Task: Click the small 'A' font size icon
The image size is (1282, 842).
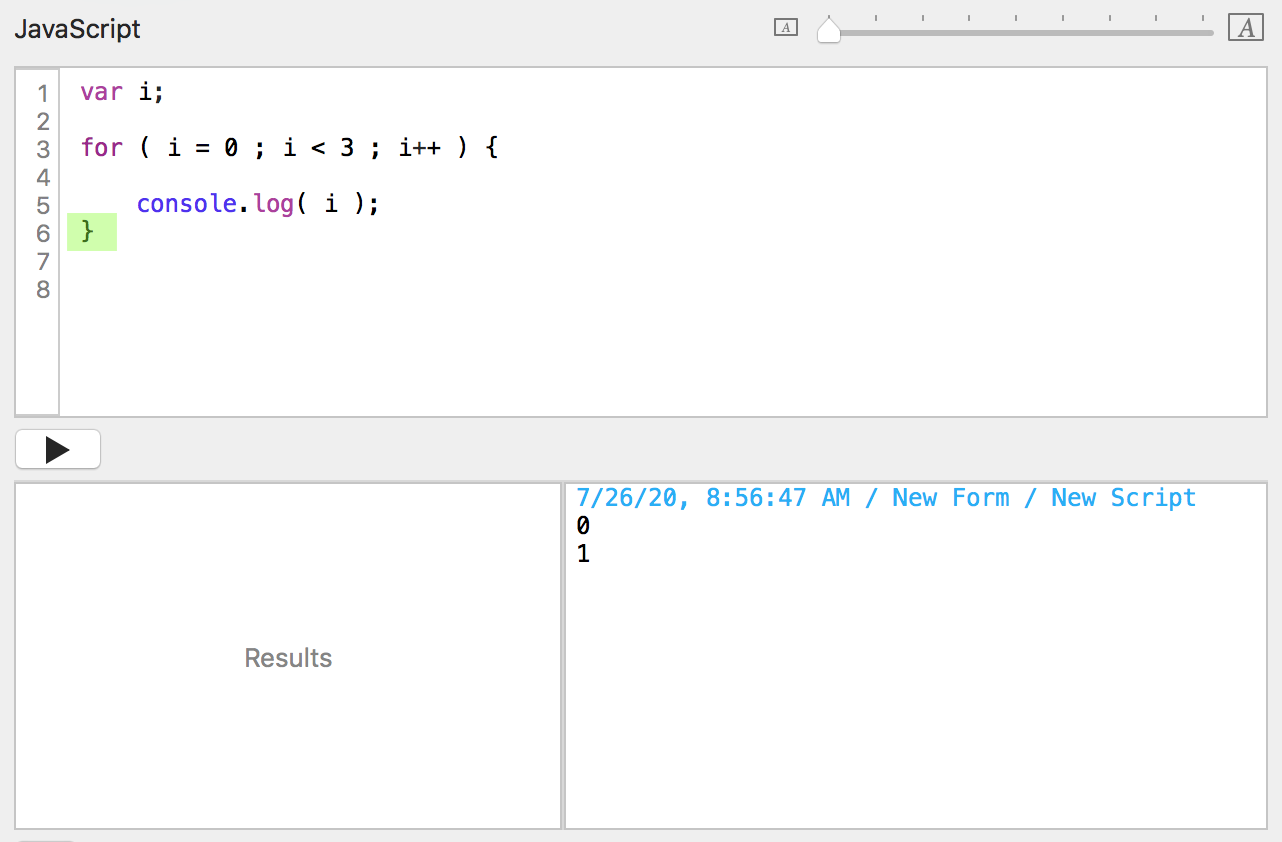Action: pos(786,28)
